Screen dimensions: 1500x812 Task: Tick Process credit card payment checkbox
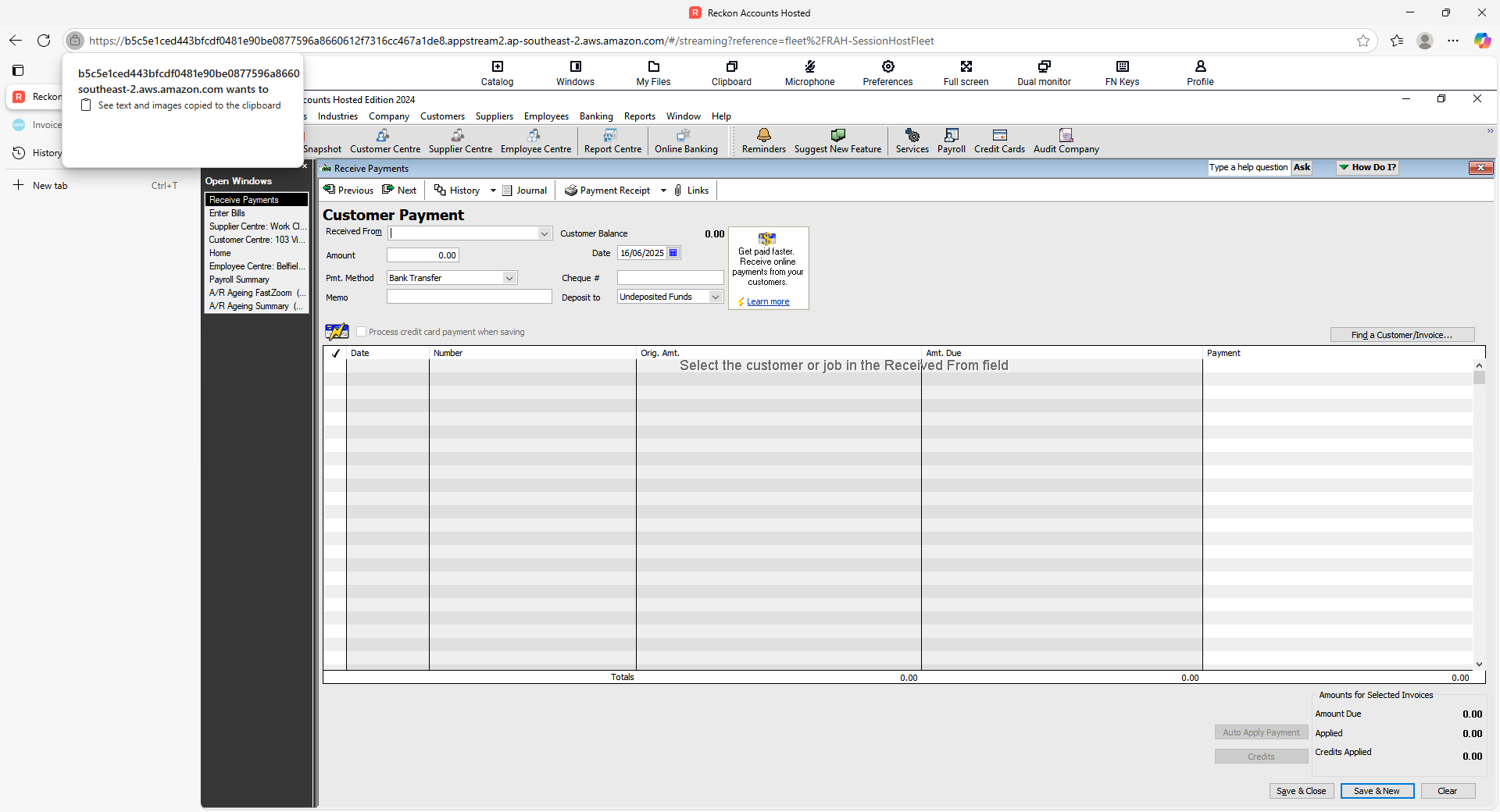click(x=361, y=332)
